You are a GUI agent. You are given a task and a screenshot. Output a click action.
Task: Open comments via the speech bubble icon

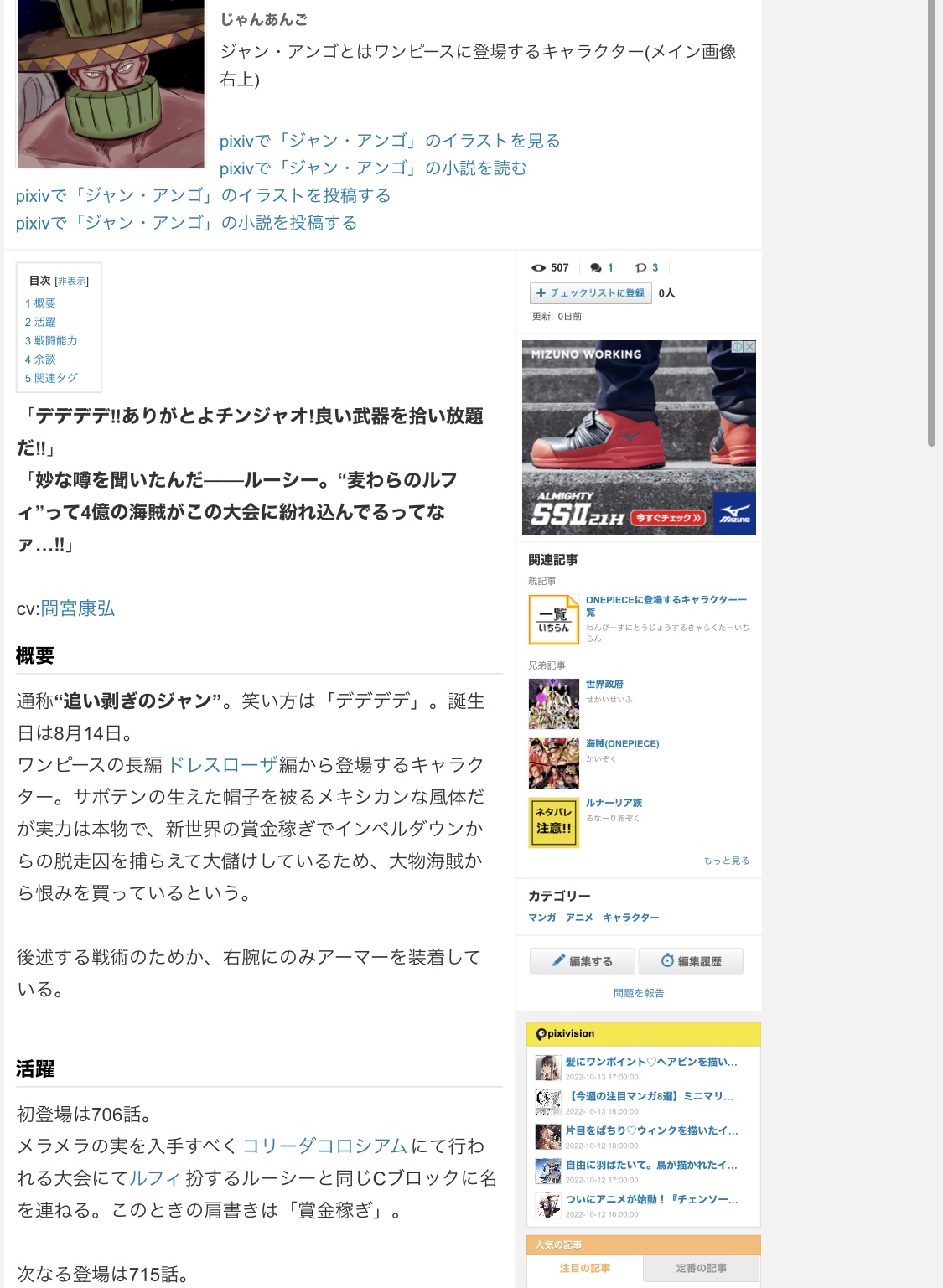tap(595, 268)
